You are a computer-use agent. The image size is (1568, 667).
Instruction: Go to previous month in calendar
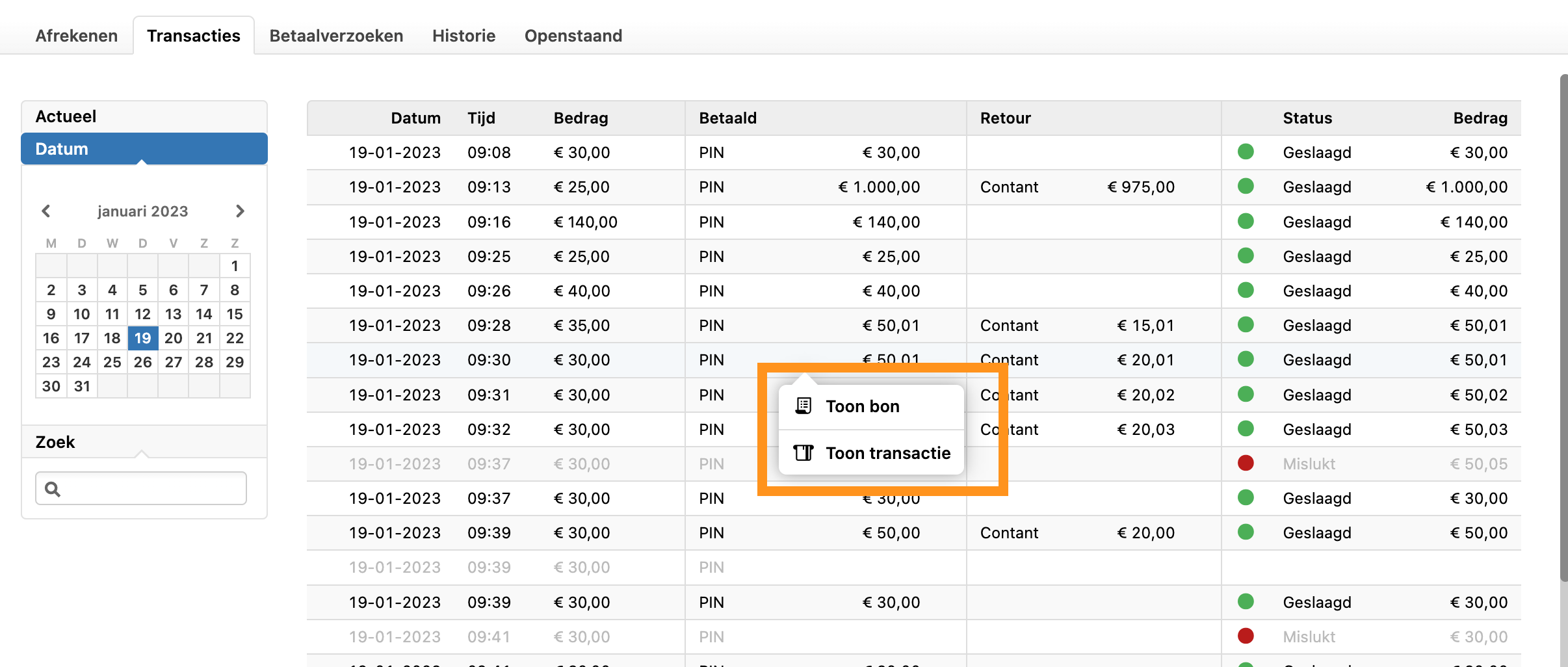[x=46, y=211]
